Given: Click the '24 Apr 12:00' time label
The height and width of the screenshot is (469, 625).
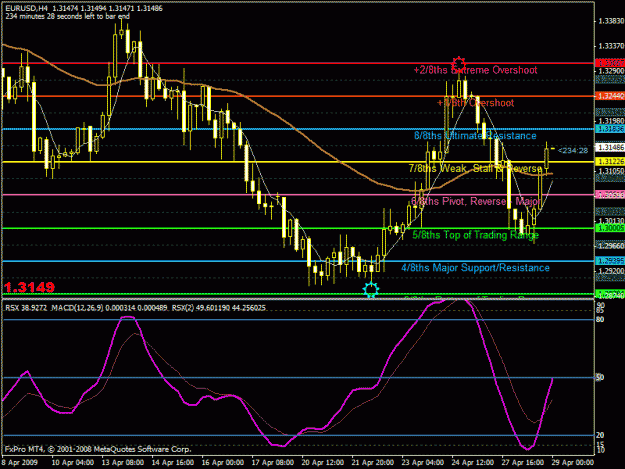Looking at the screenshot, I should tap(473, 463).
